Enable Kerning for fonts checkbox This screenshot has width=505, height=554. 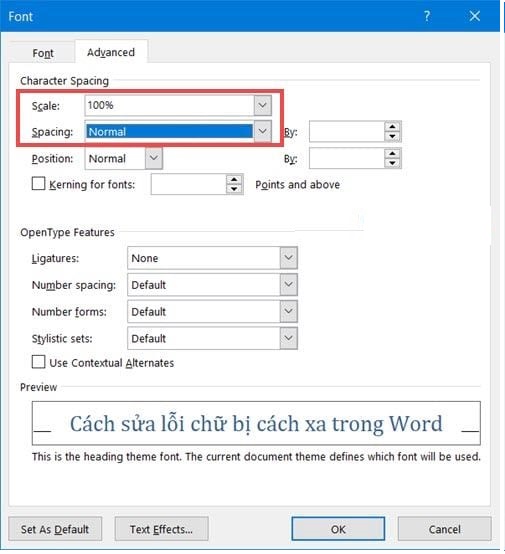38,184
